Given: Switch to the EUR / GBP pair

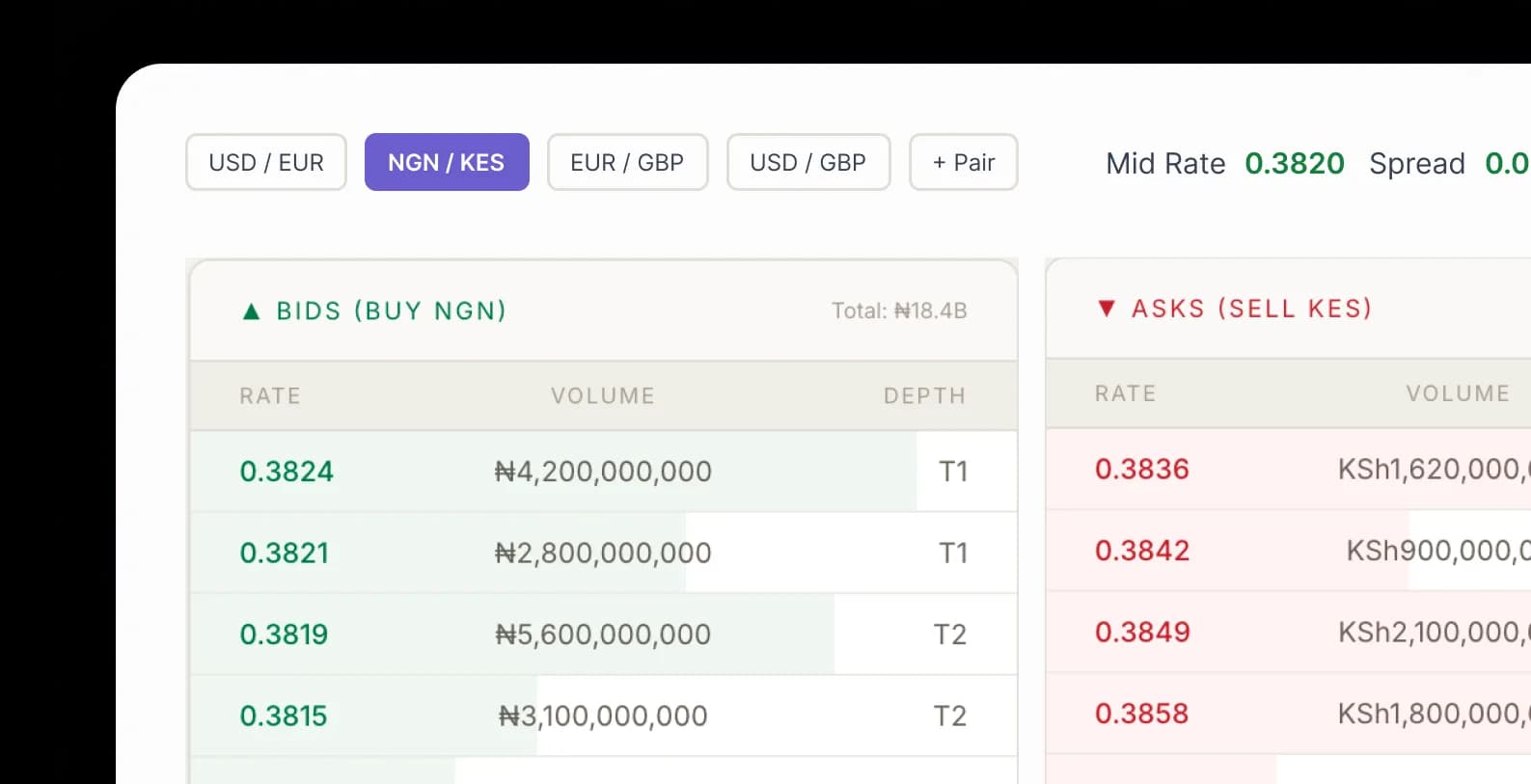Looking at the screenshot, I should [627, 162].
